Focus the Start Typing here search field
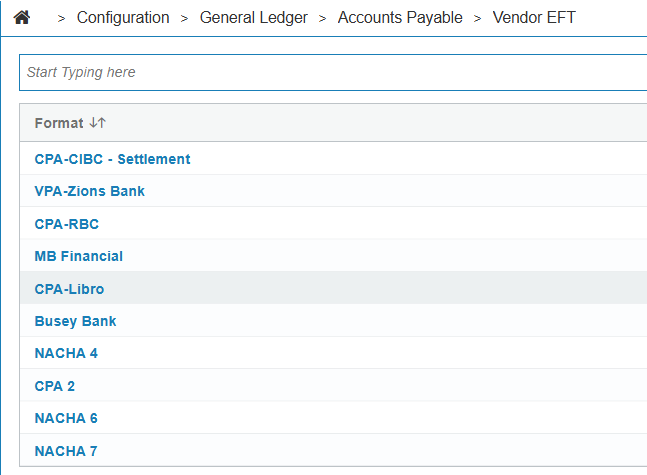The height and width of the screenshot is (475, 647). 333,72
